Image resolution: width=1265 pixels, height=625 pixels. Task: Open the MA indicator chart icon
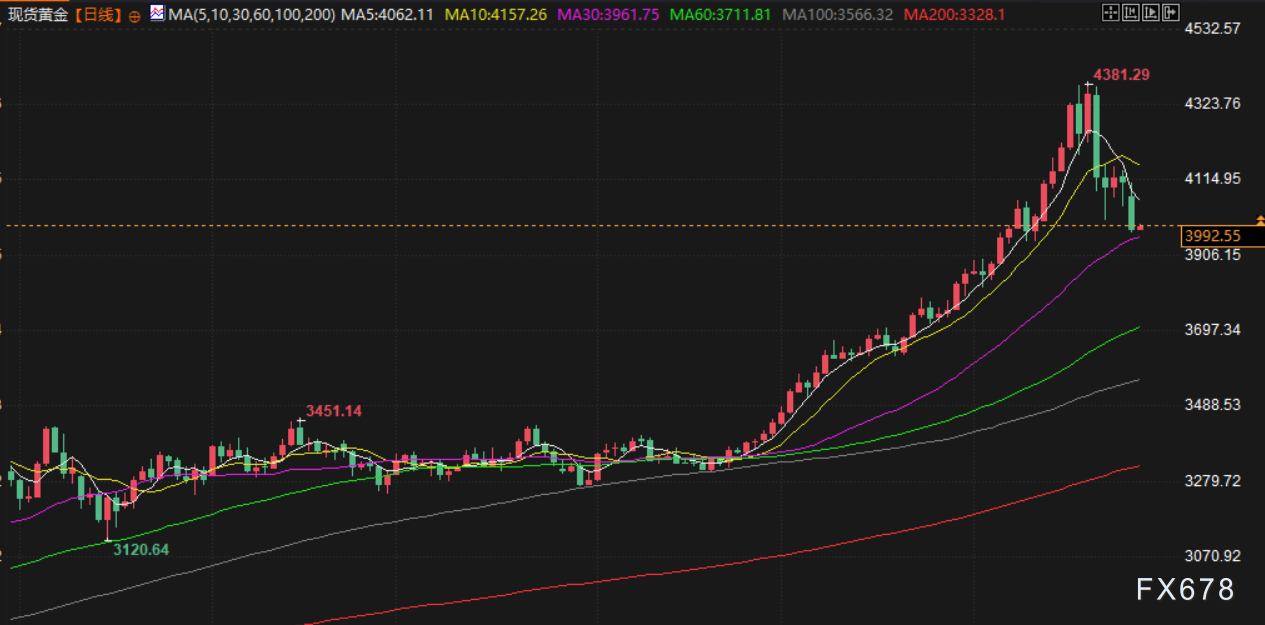coord(158,13)
